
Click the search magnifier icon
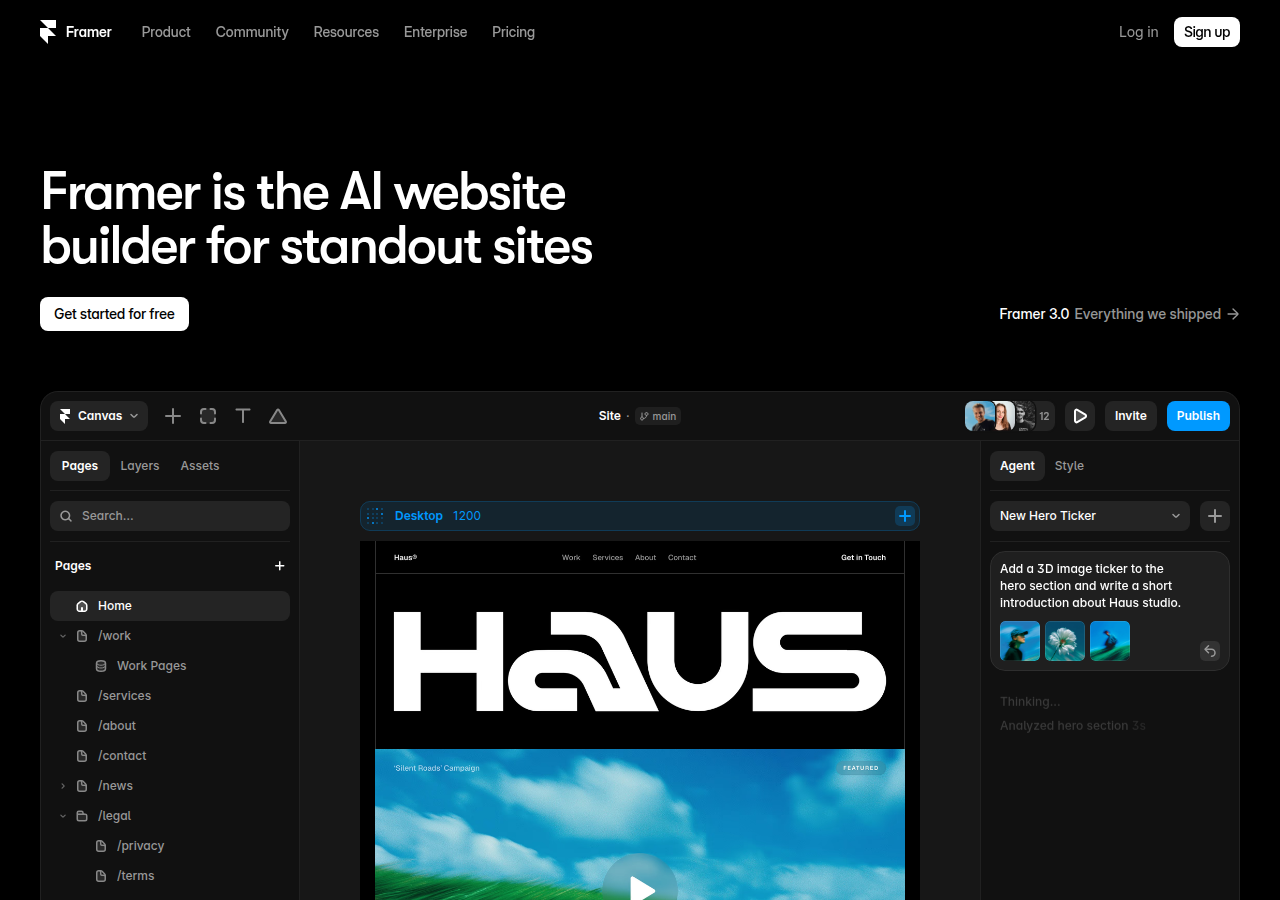click(x=66, y=516)
